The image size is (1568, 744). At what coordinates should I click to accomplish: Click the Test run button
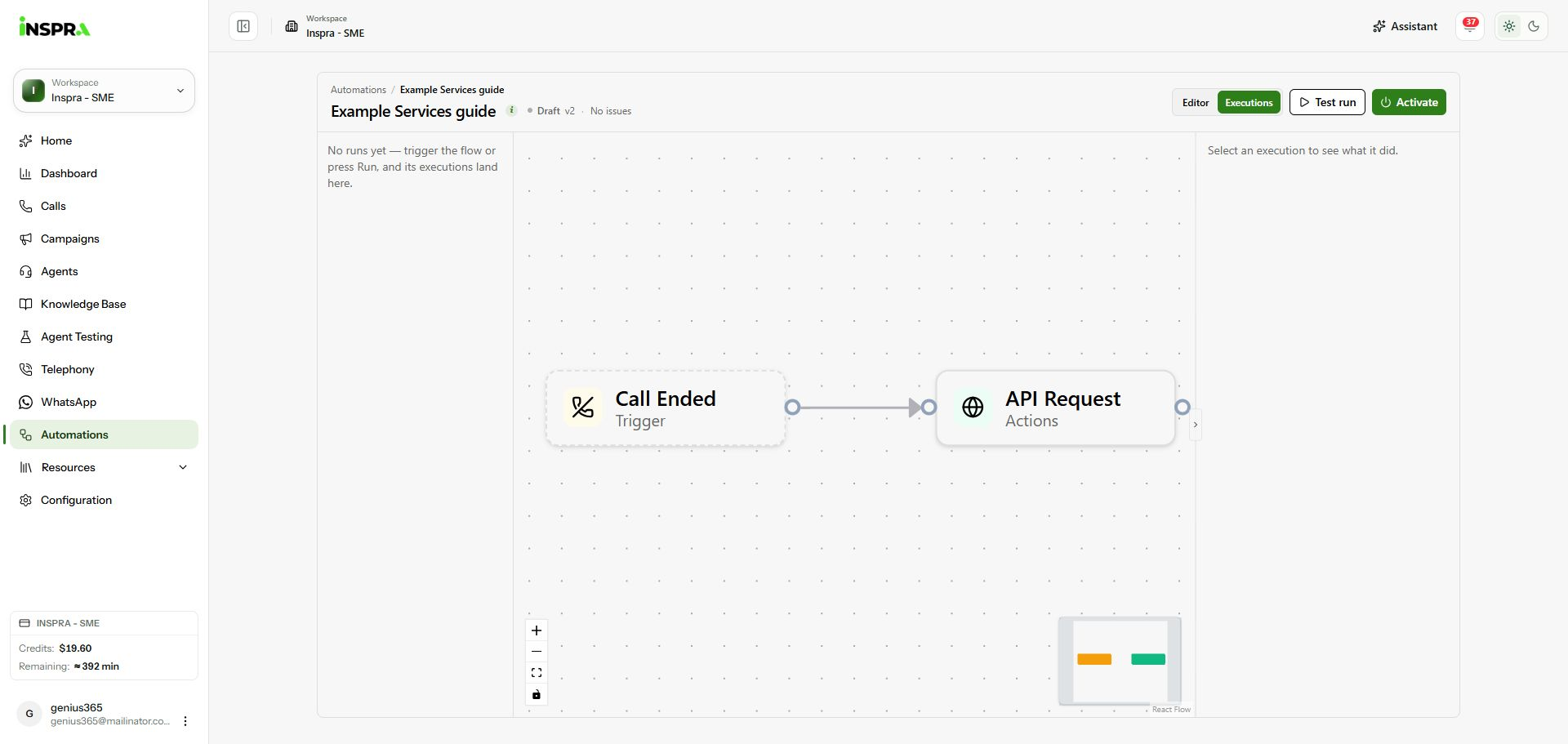tap(1327, 102)
